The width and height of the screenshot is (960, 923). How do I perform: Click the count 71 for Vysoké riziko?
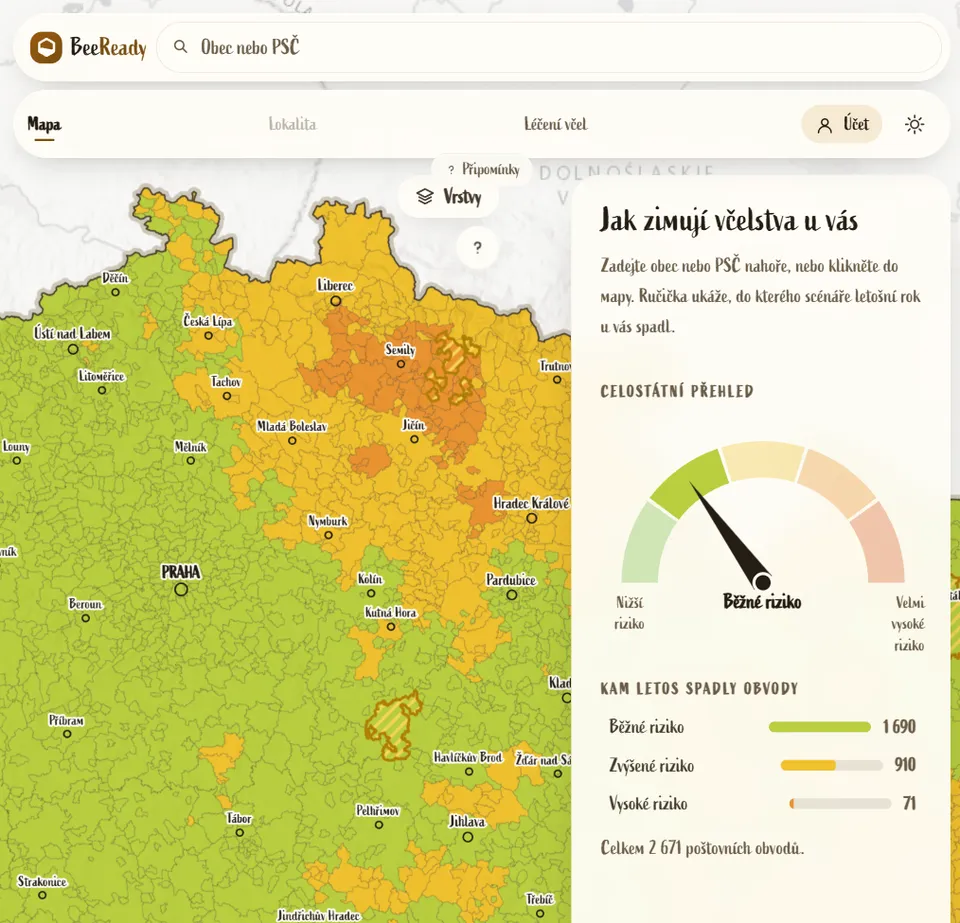click(909, 803)
